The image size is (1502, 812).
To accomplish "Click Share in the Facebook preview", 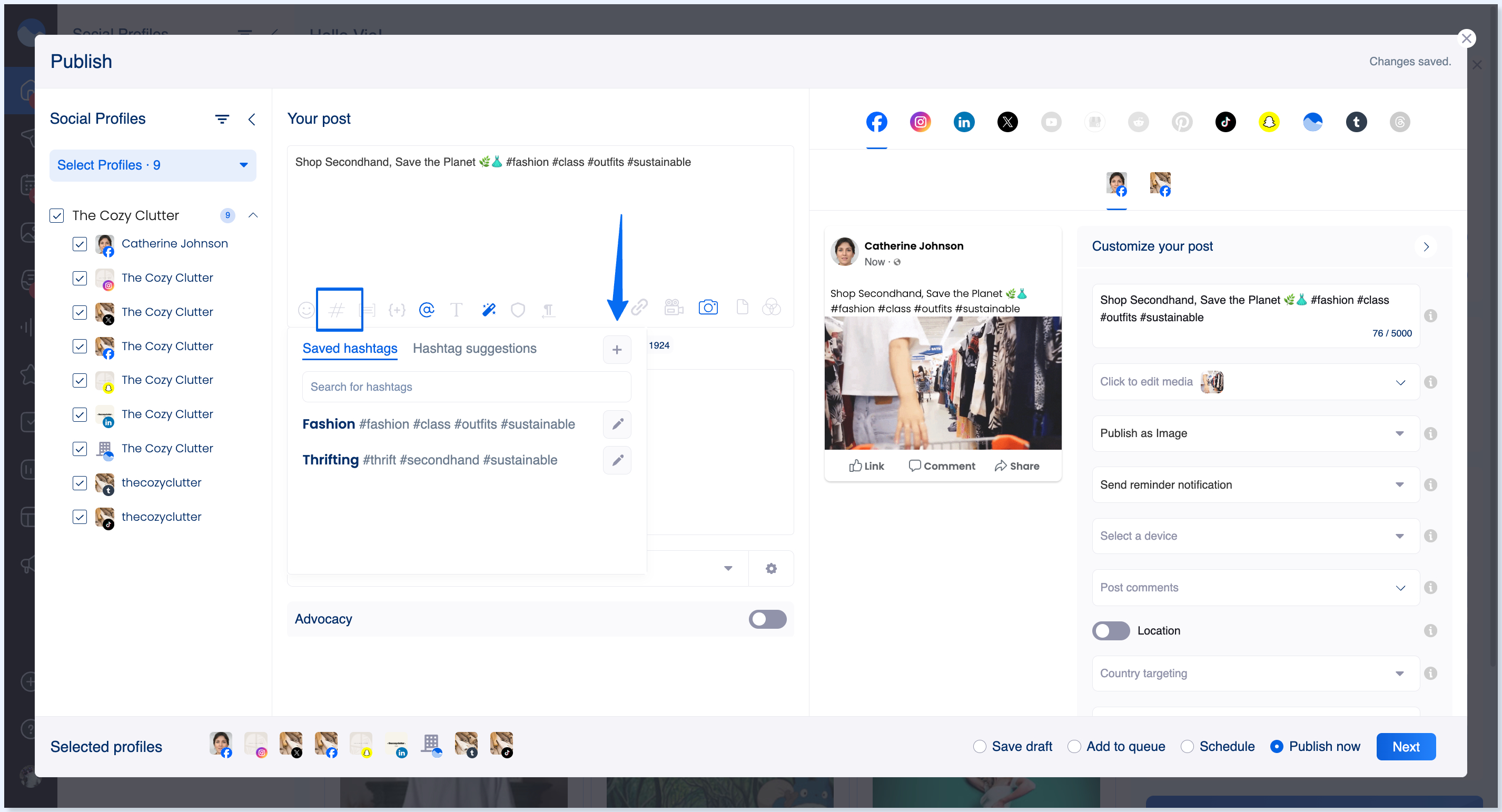I will pyautogui.click(x=1017, y=466).
